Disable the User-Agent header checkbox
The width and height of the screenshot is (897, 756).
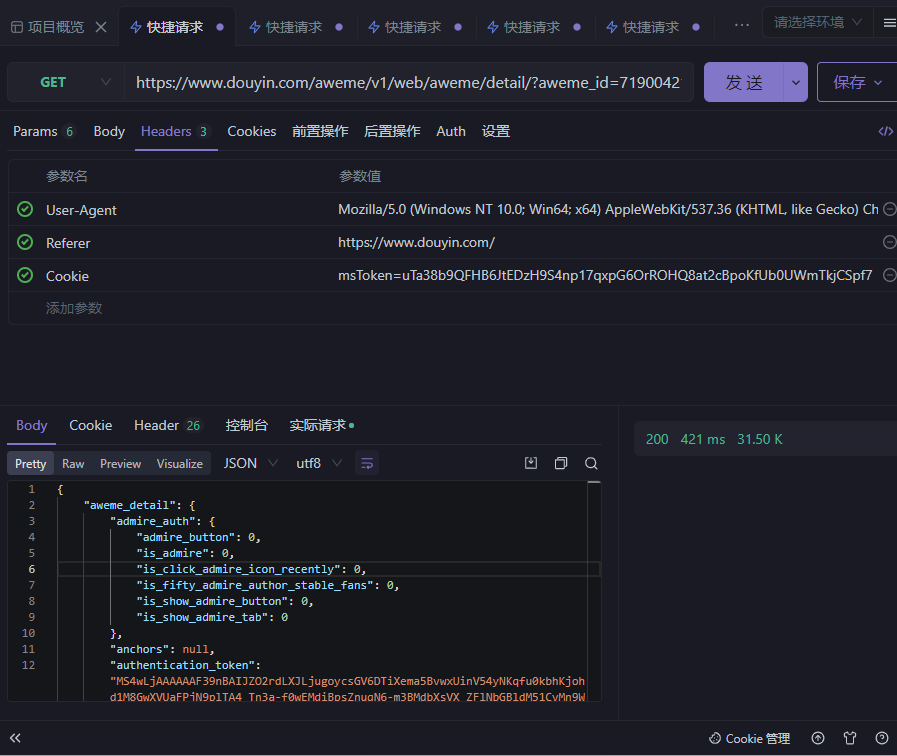[25, 210]
